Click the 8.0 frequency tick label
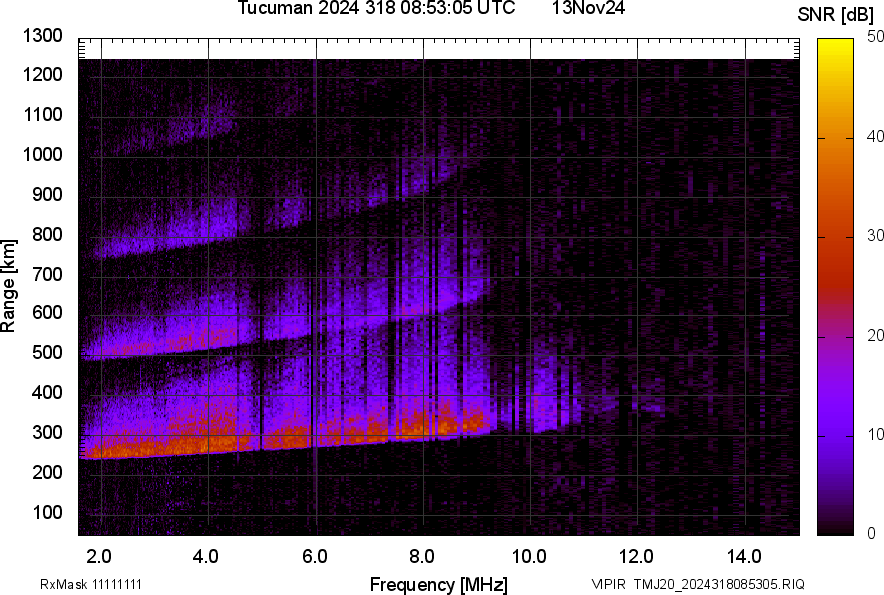The image size is (884, 595). [422, 556]
